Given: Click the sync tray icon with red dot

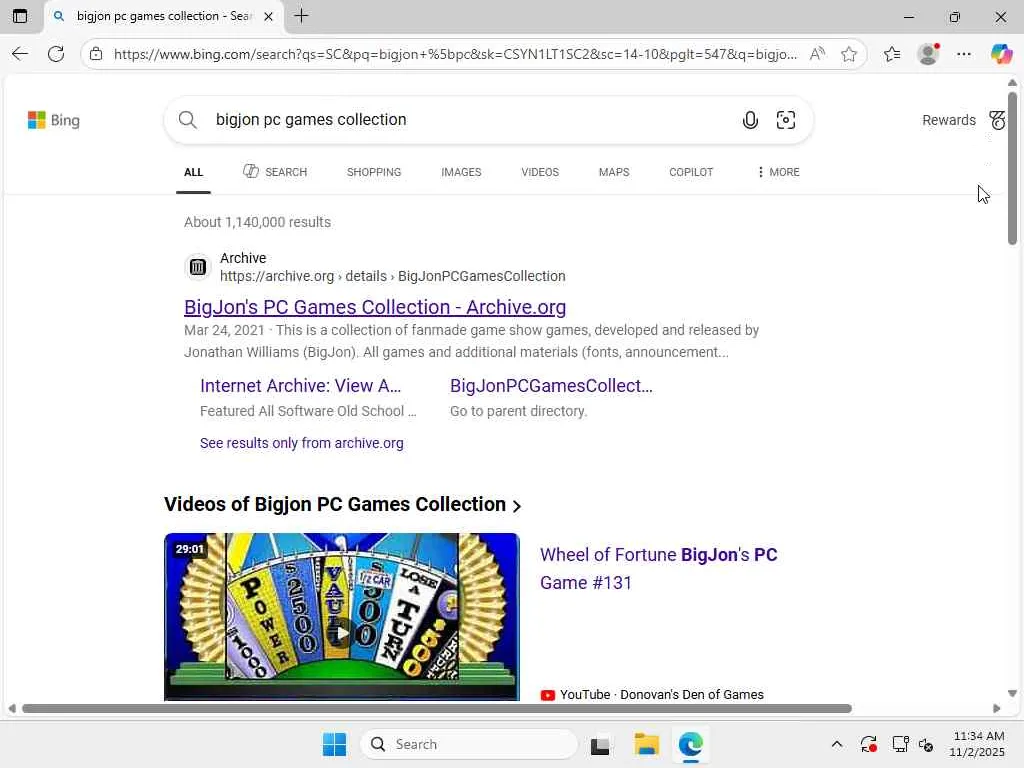Looking at the screenshot, I should (868, 744).
